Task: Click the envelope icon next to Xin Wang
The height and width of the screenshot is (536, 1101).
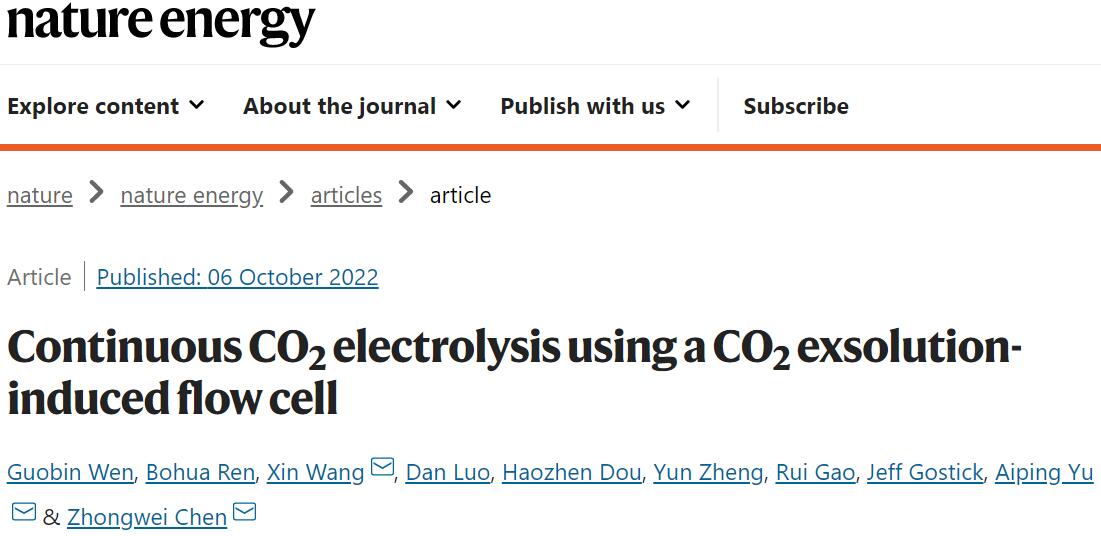Action: pos(382,468)
